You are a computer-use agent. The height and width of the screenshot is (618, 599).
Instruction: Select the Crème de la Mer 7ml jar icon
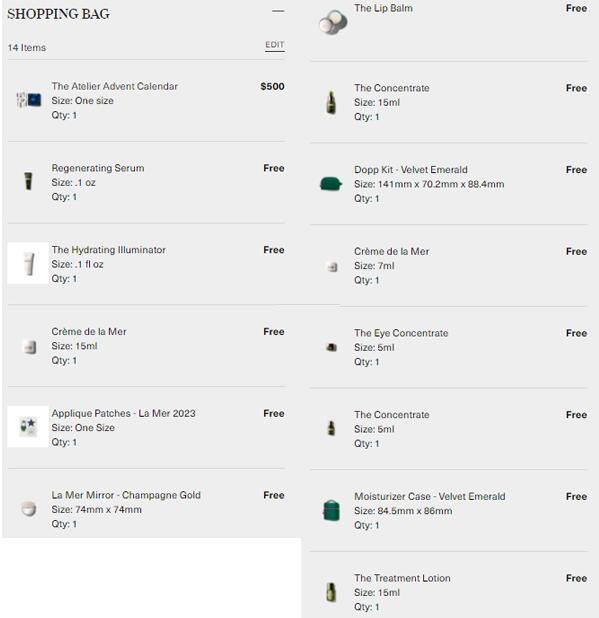click(x=332, y=267)
